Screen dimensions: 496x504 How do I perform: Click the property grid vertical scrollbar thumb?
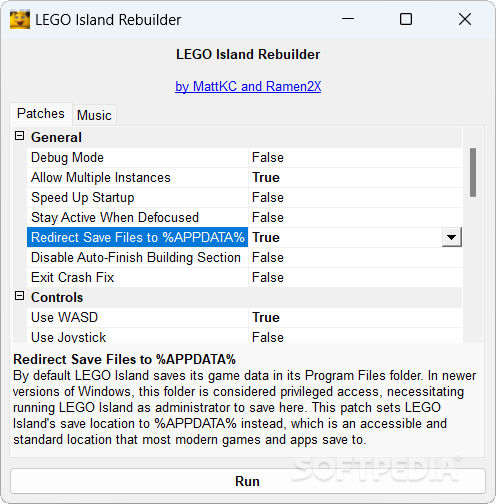473,172
